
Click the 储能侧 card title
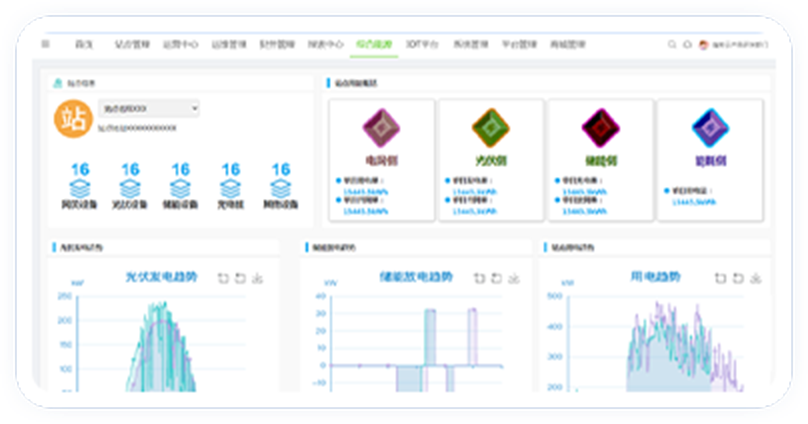[x=600, y=161]
